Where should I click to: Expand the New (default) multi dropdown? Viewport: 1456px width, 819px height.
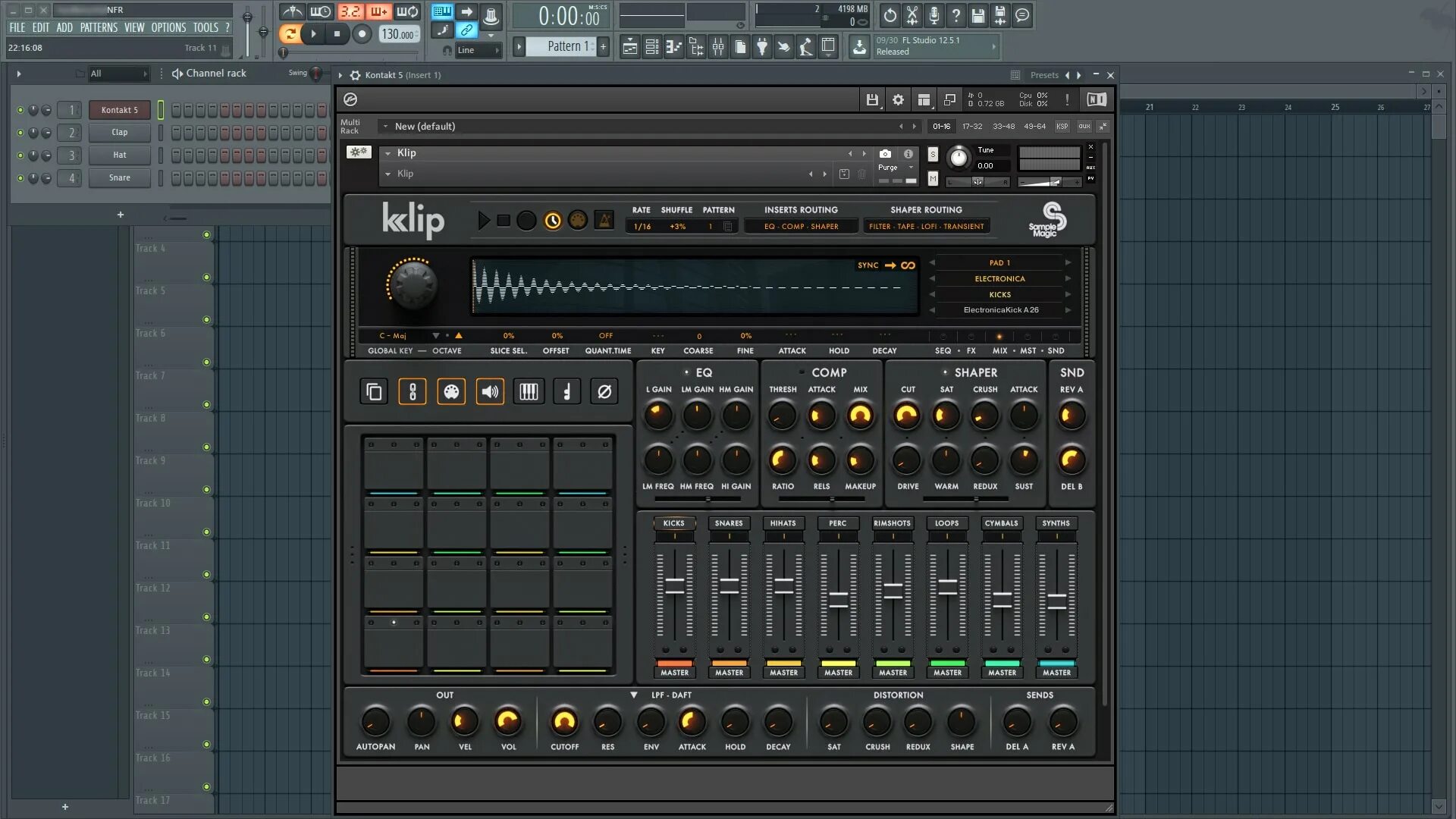386,127
